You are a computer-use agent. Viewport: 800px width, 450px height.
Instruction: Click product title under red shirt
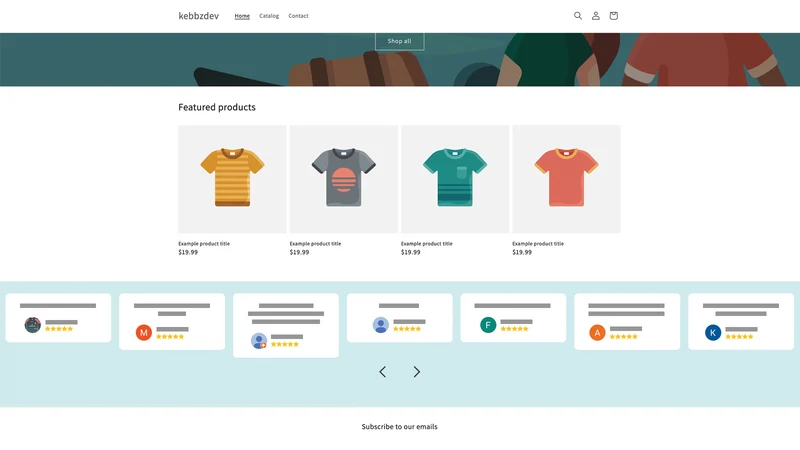click(538, 244)
